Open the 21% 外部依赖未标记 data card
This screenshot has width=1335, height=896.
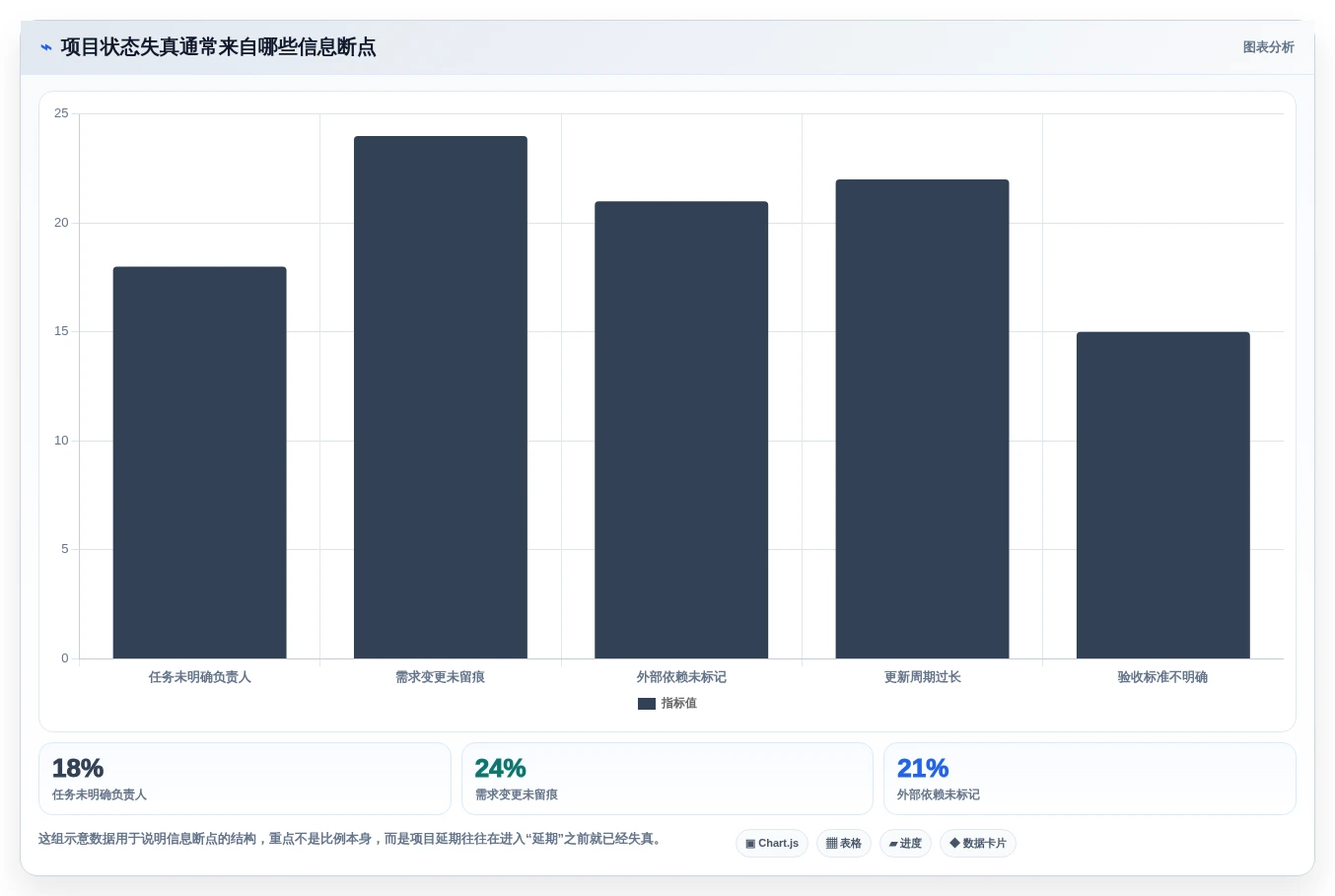click(x=1089, y=779)
